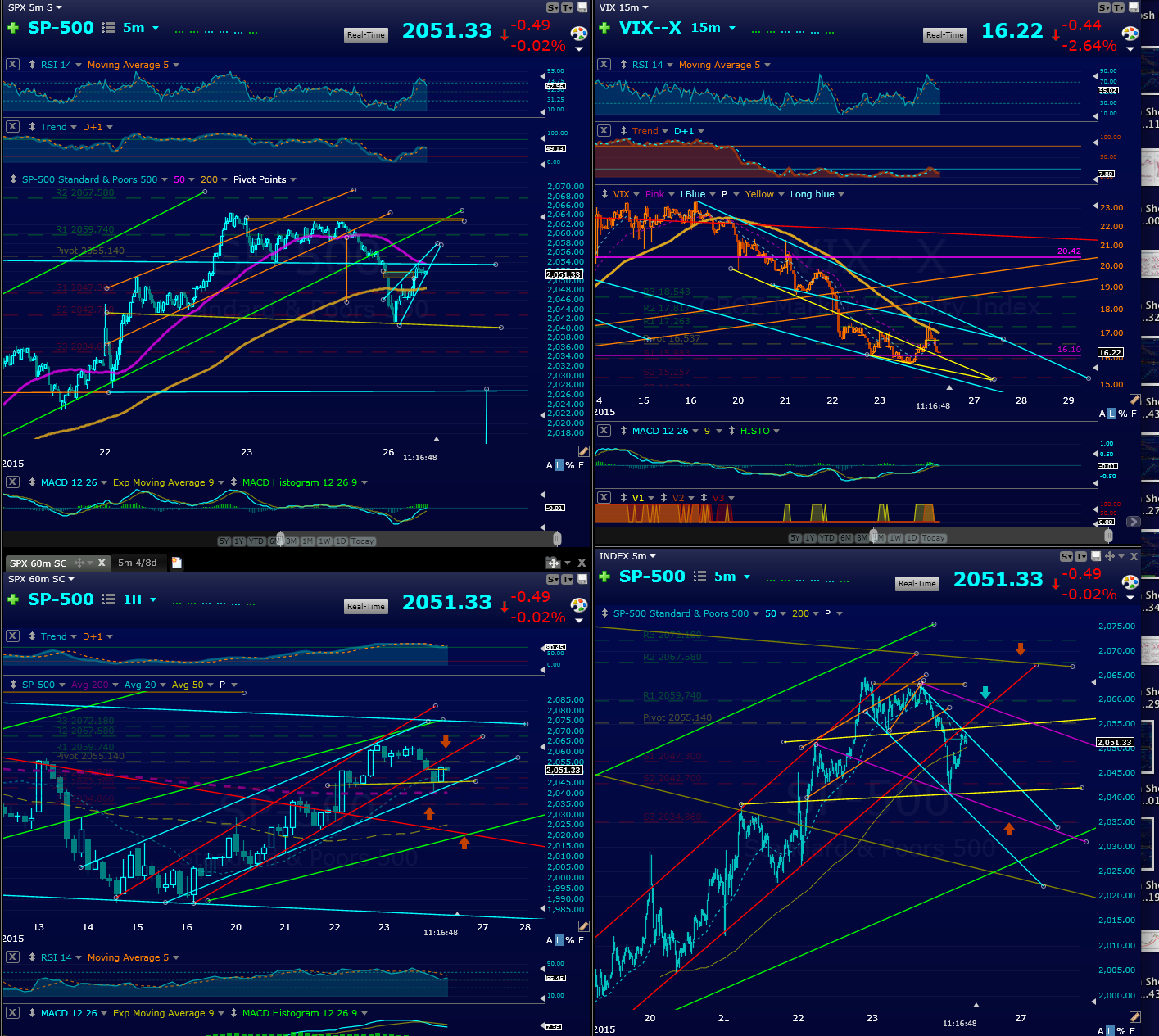Click the save disk icon in SPX 5m header

click(582, 7)
